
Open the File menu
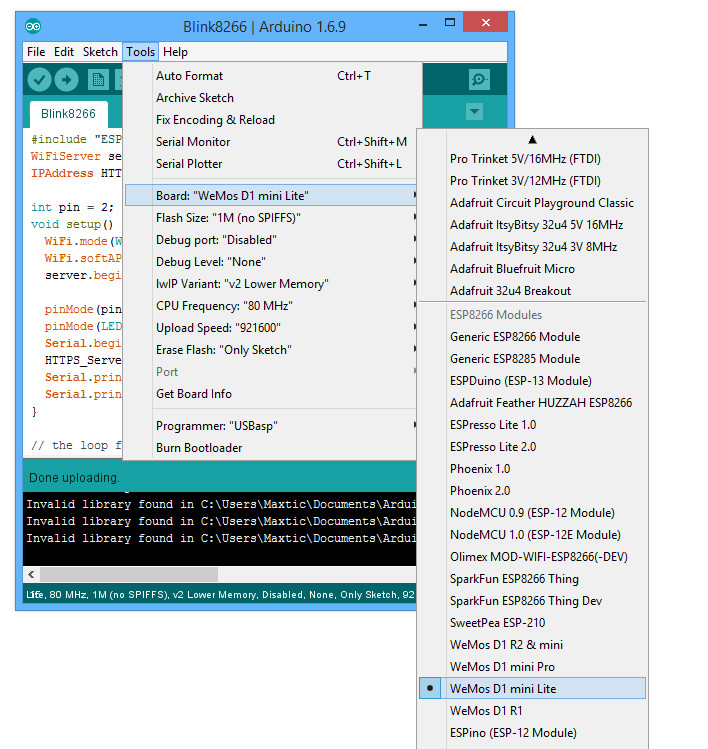coord(36,52)
